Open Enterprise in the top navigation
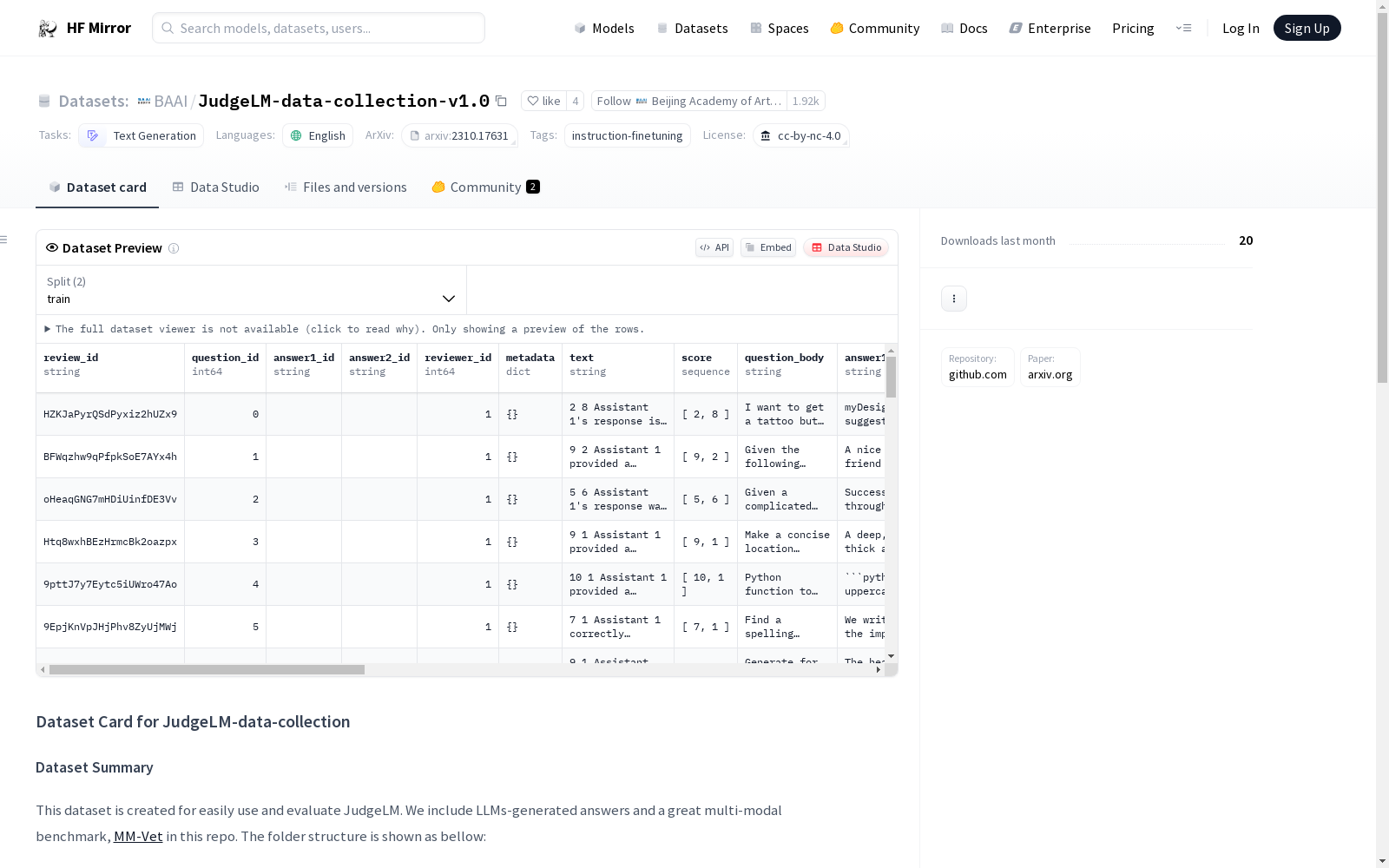The height and width of the screenshot is (868, 1389). point(1050,28)
